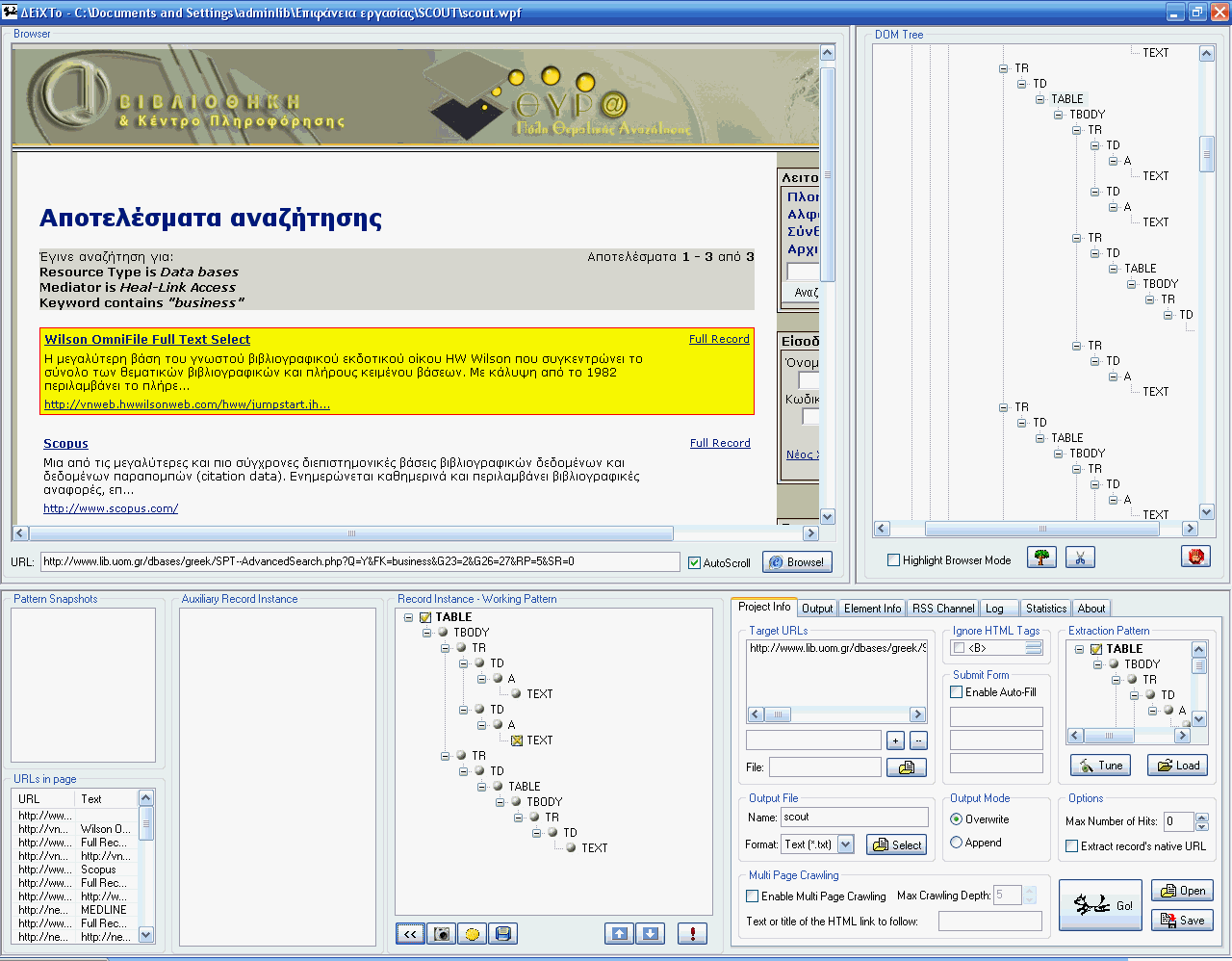Collapse the first TBODY node in DOM Tree
Screen dimensions: 1232x961
(1058, 115)
